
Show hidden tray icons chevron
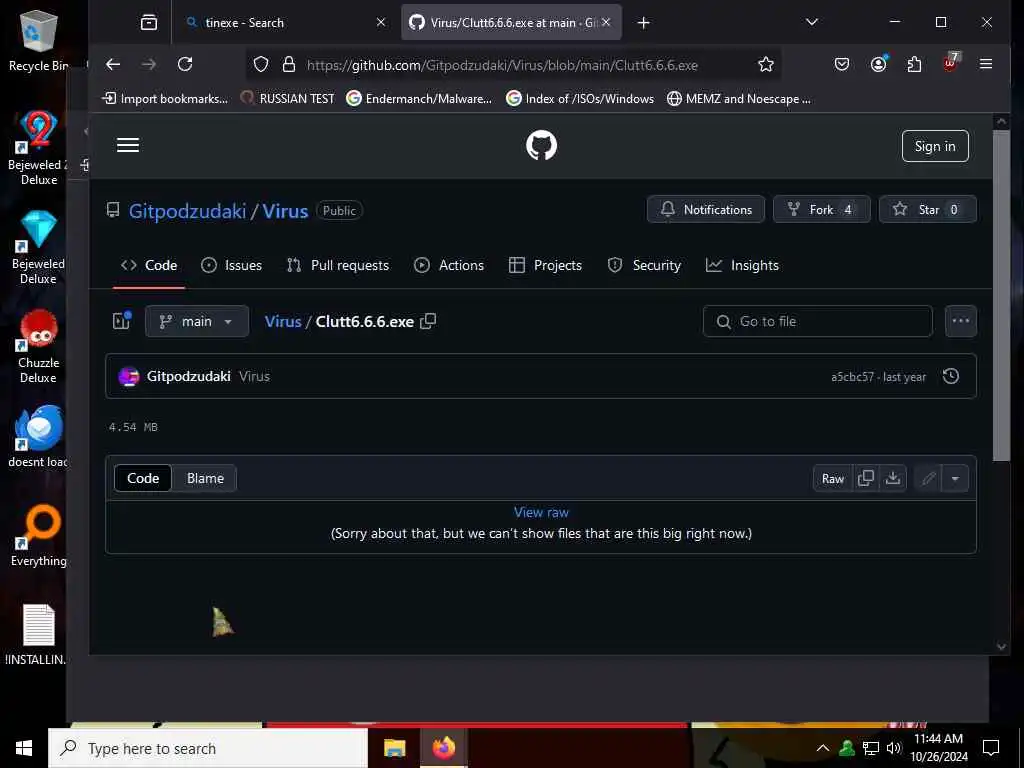coord(823,748)
